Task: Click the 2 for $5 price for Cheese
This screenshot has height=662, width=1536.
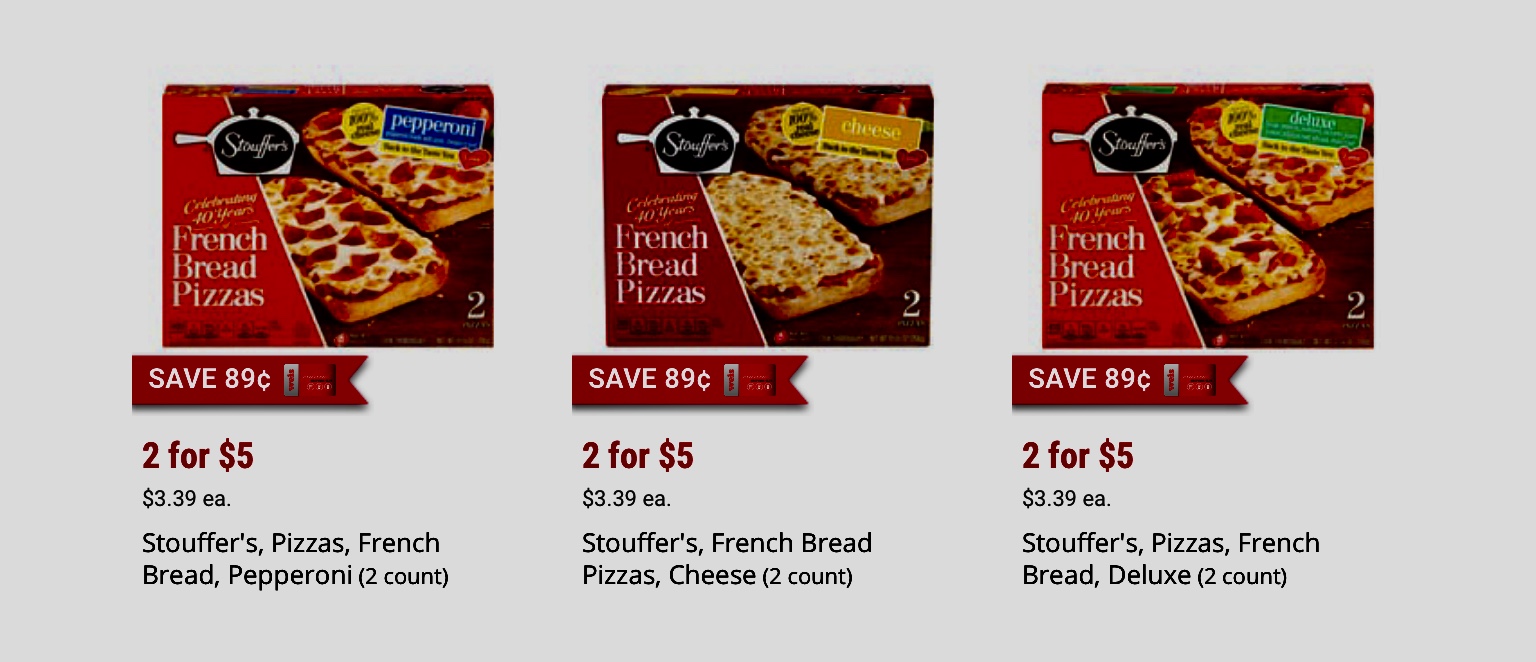Action: (638, 456)
